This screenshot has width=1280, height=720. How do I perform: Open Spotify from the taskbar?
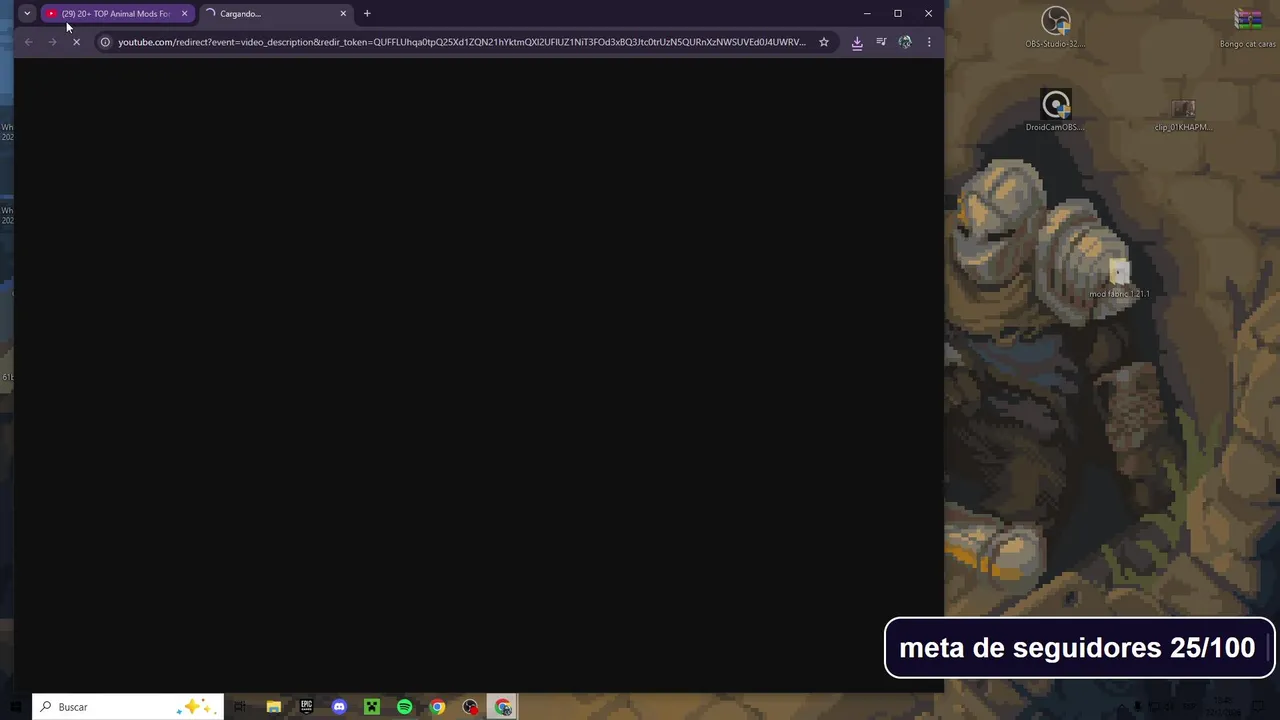tap(405, 707)
